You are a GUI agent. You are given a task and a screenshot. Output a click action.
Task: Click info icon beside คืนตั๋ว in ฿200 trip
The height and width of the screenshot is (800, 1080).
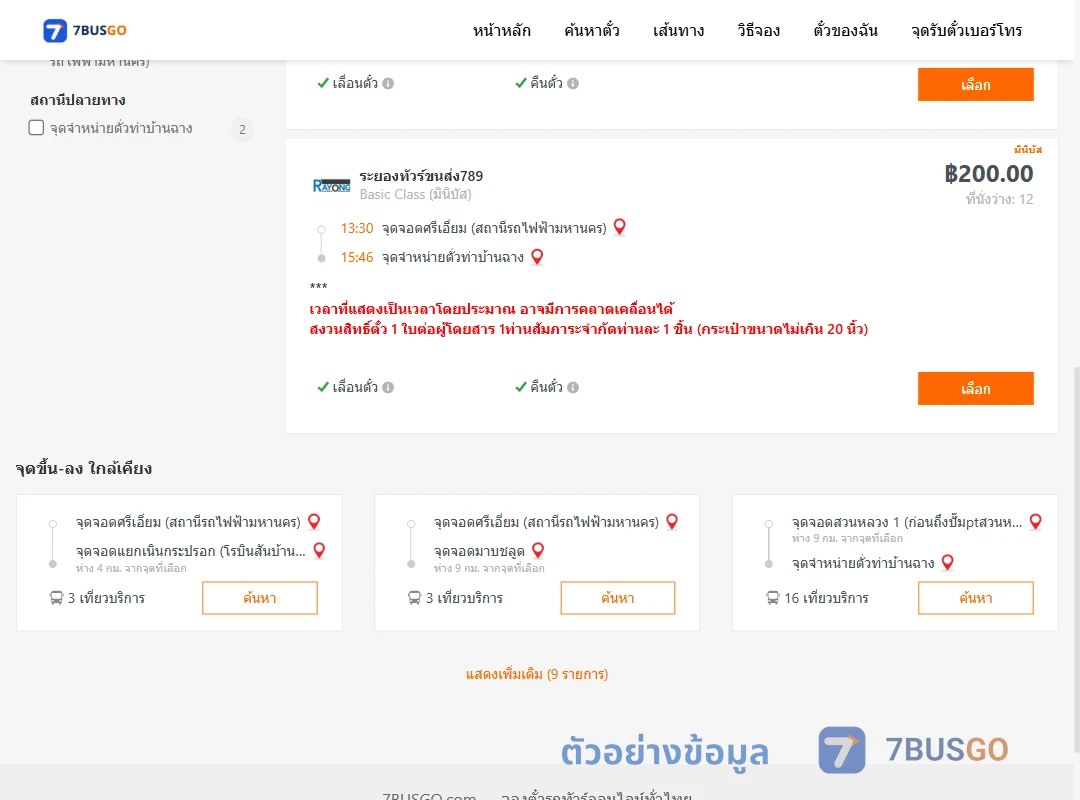click(573, 387)
